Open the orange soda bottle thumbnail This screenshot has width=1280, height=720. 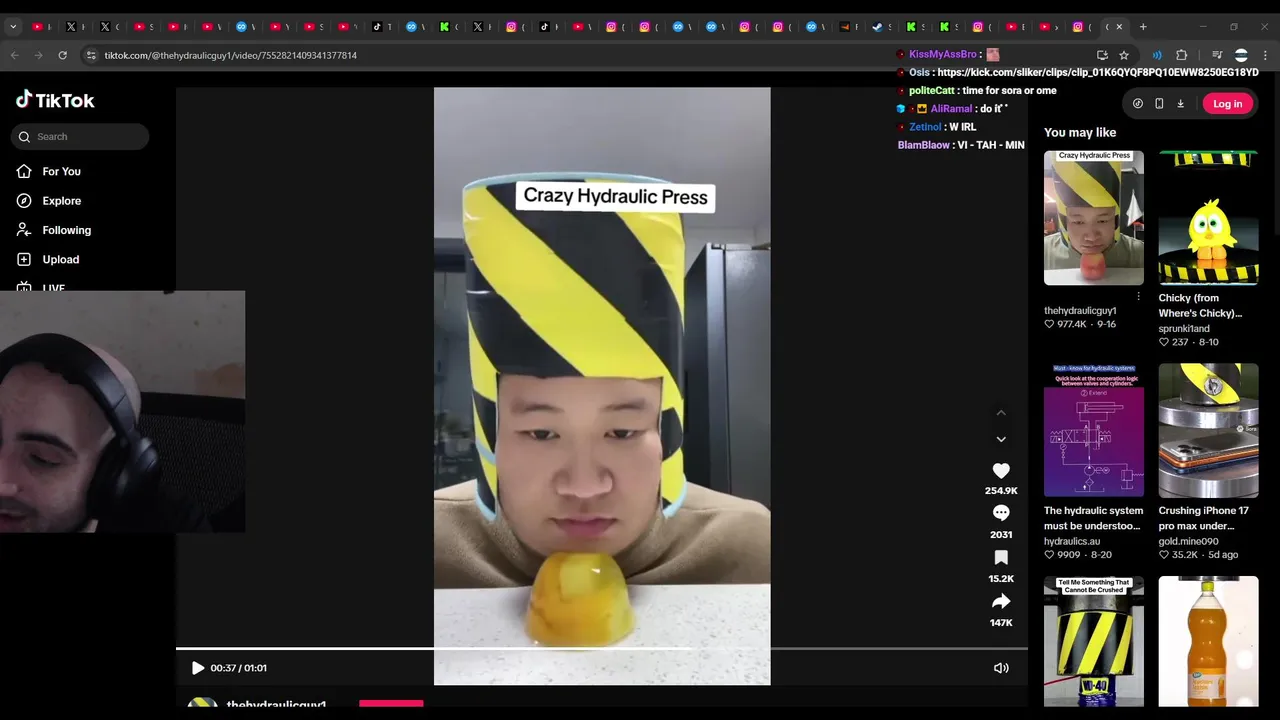[x=1208, y=642]
